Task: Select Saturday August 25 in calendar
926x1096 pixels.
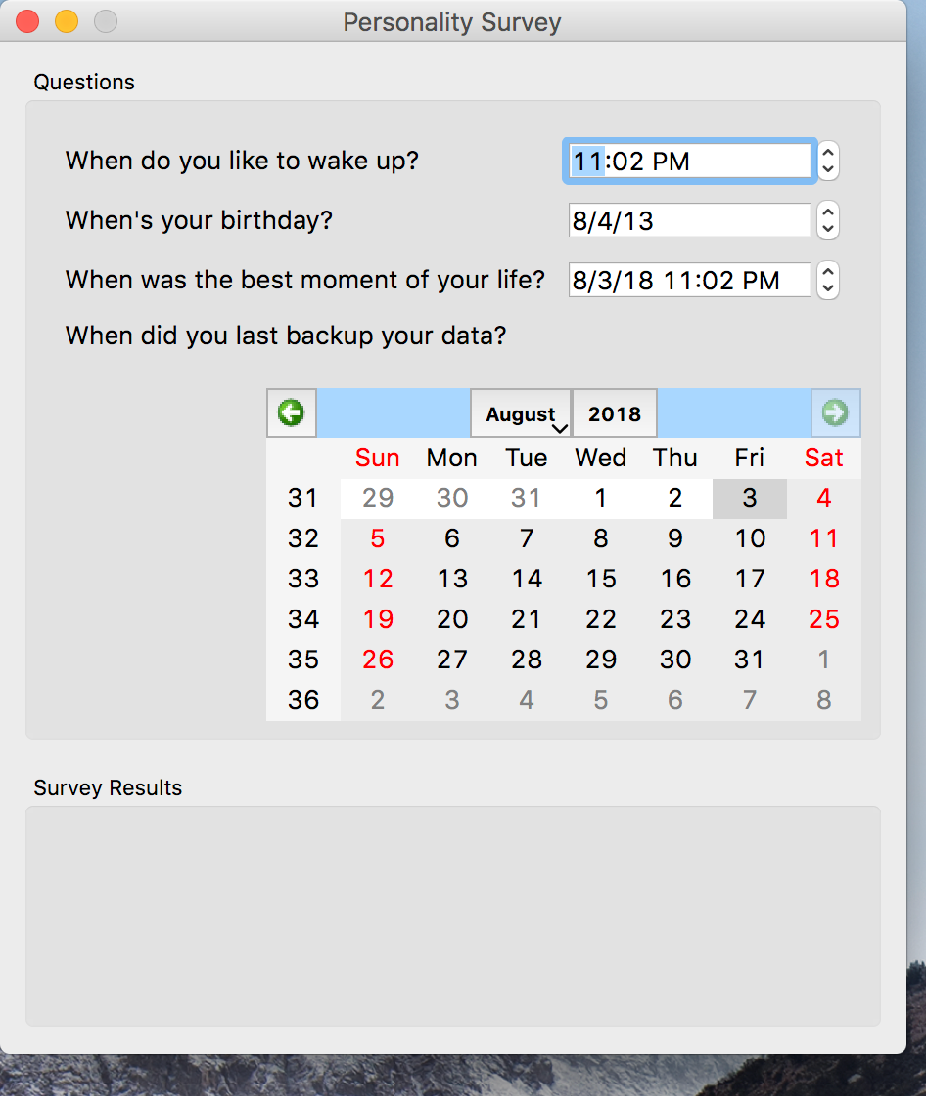Action: point(824,619)
